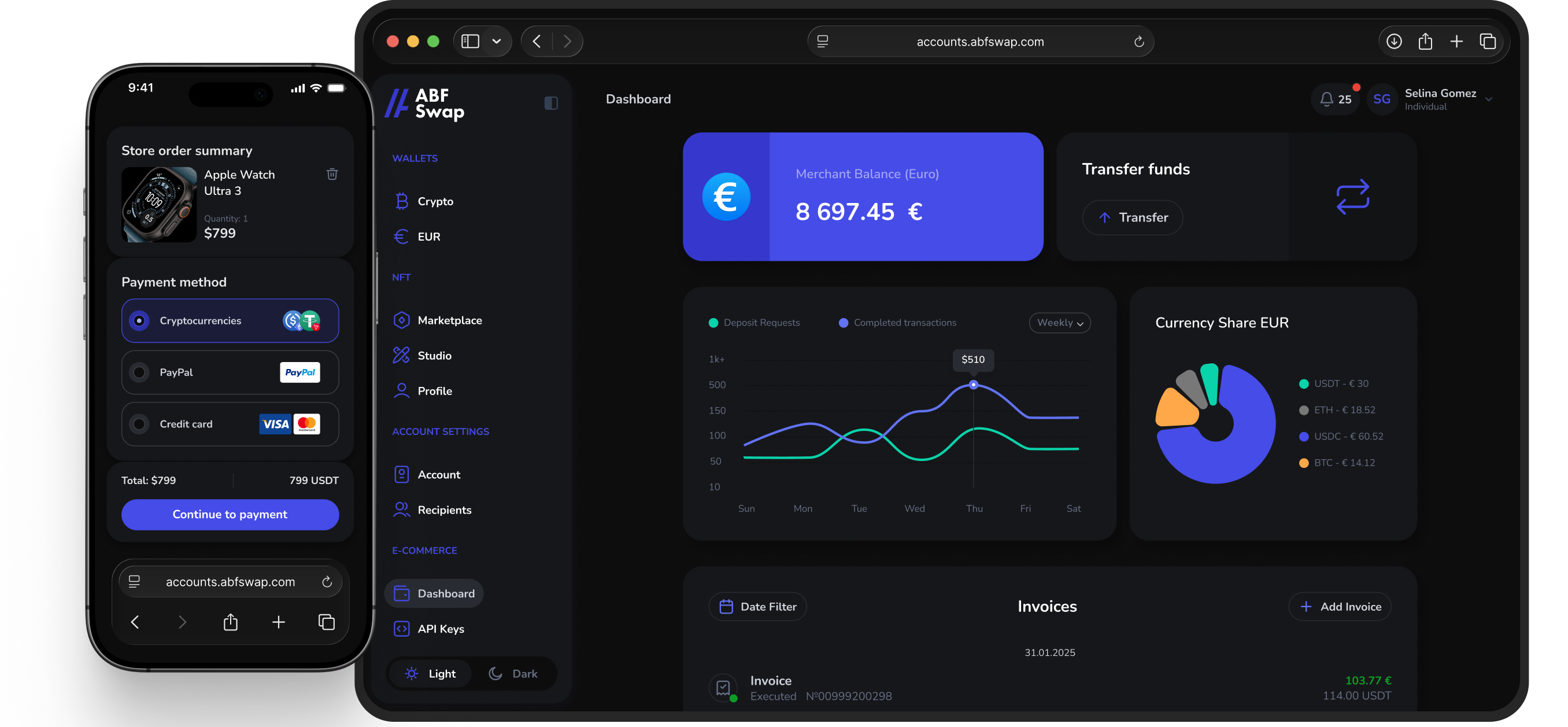Click the SG avatar initials
Screen dimensions: 1568x727
pos(1381,99)
